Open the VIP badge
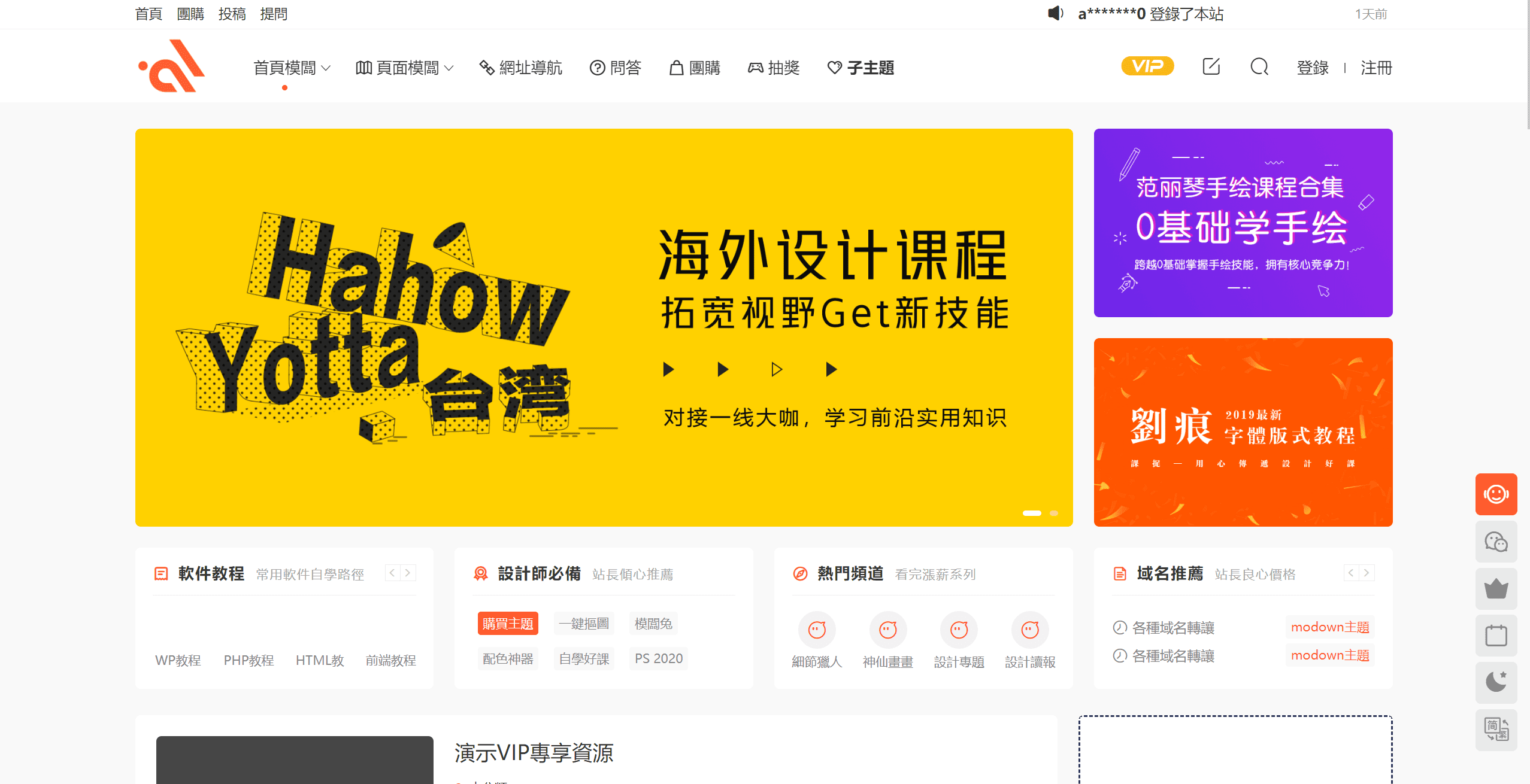 [x=1147, y=66]
